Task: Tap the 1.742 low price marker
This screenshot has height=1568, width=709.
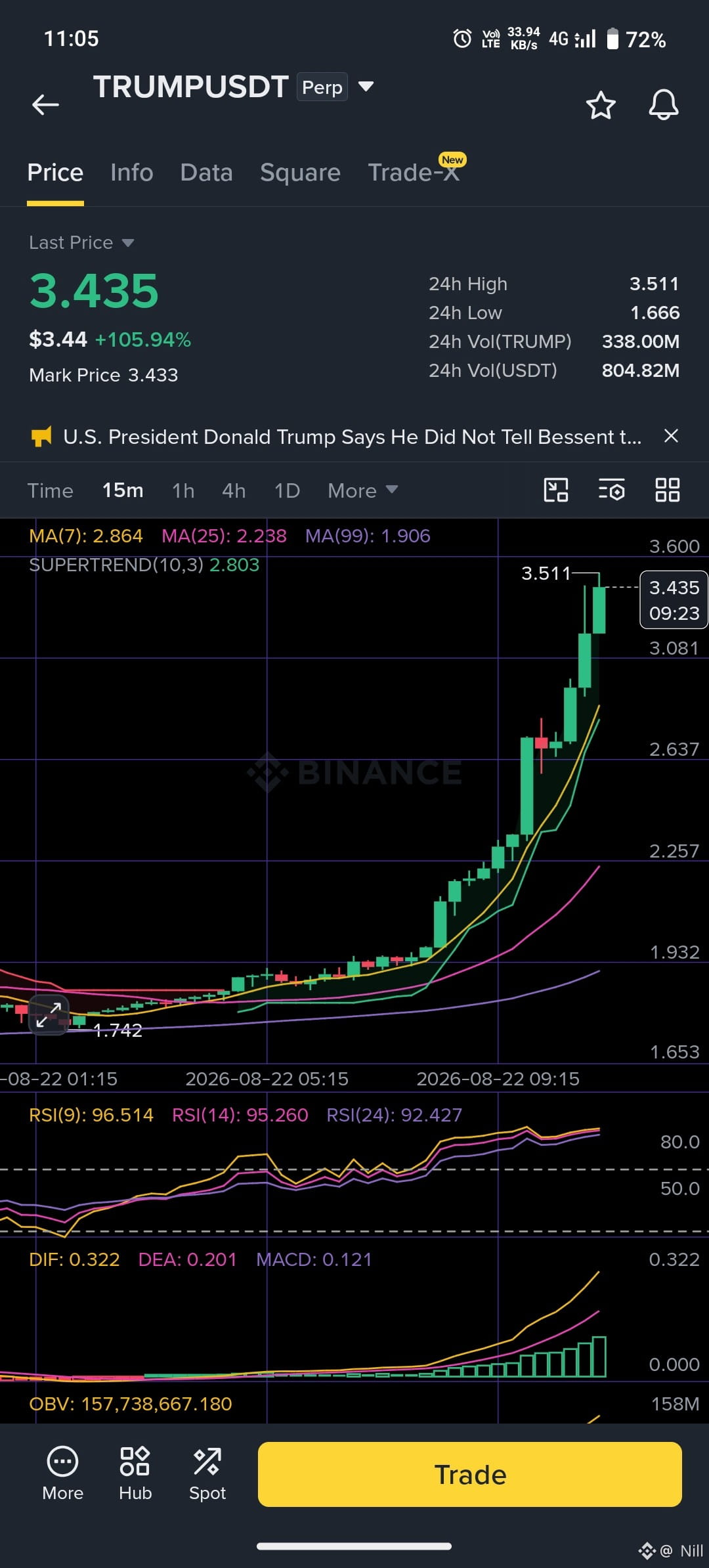Action: point(118,1030)
